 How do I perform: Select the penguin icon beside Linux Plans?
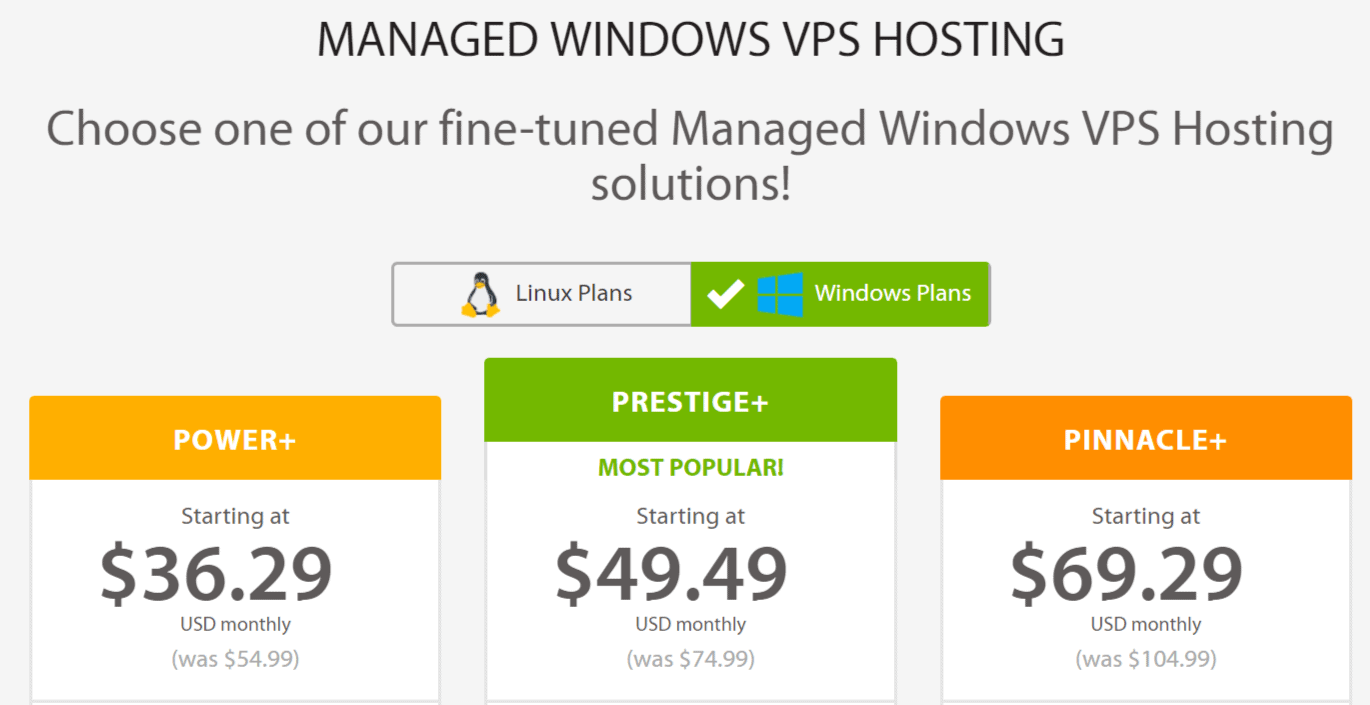482,293
